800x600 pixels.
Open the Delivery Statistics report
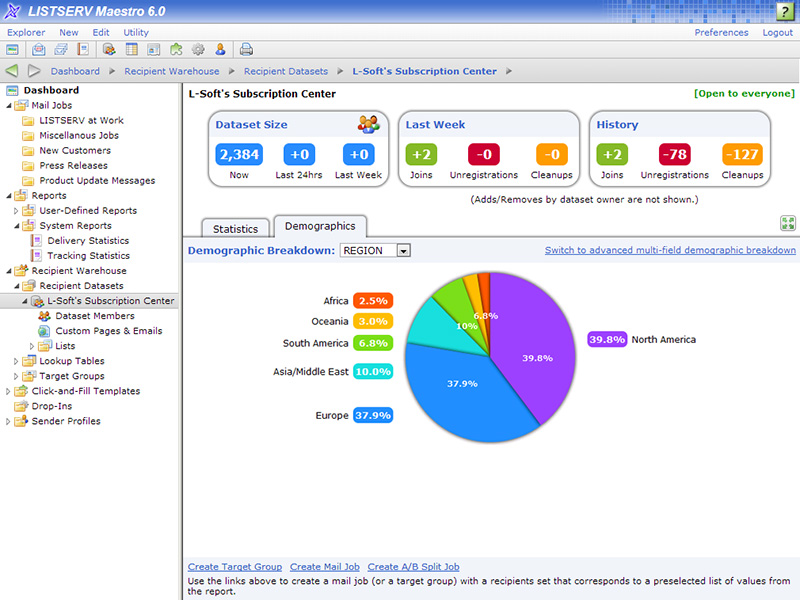[88, 241]
